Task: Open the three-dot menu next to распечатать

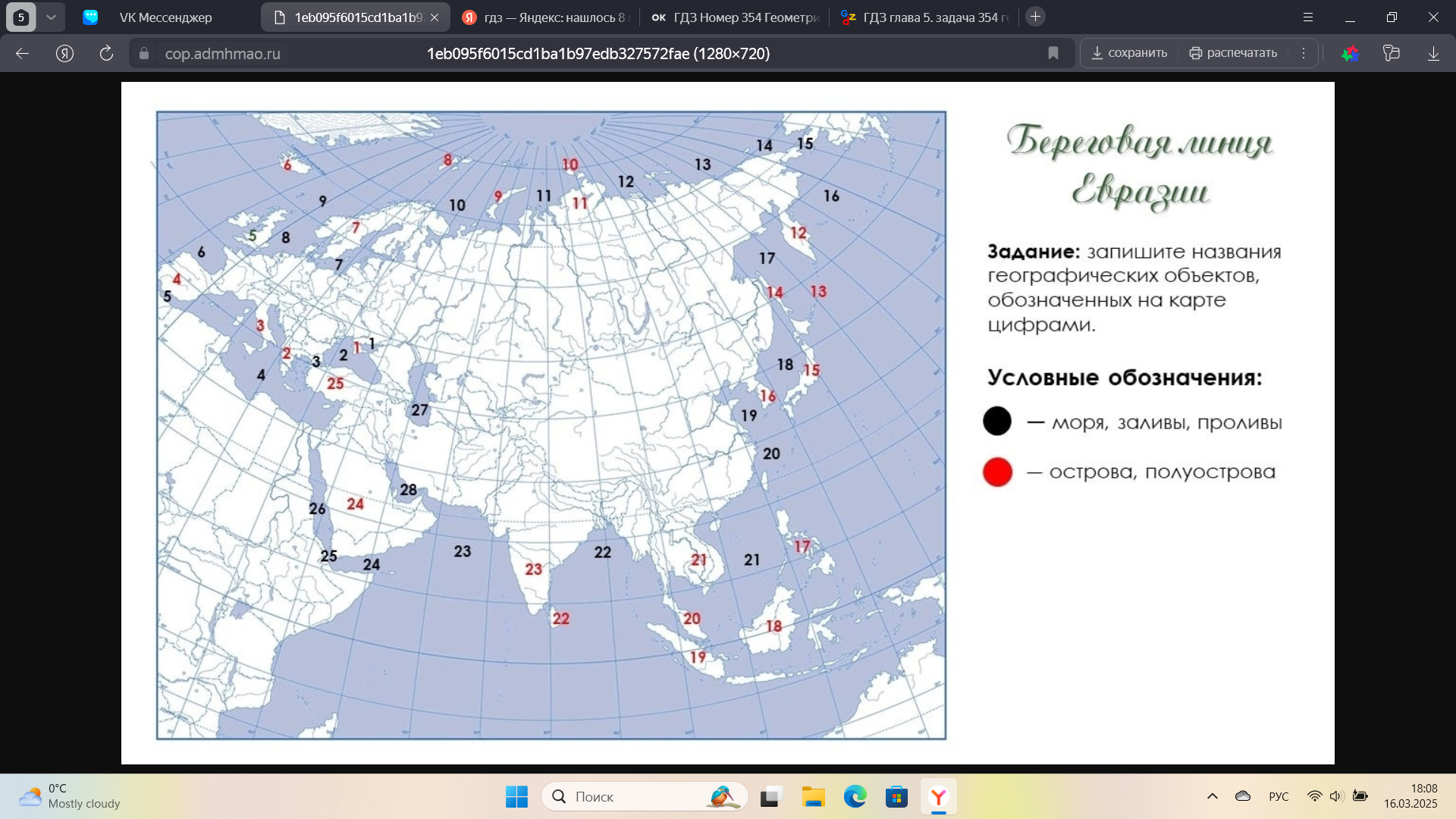Action: [1304, 53]
